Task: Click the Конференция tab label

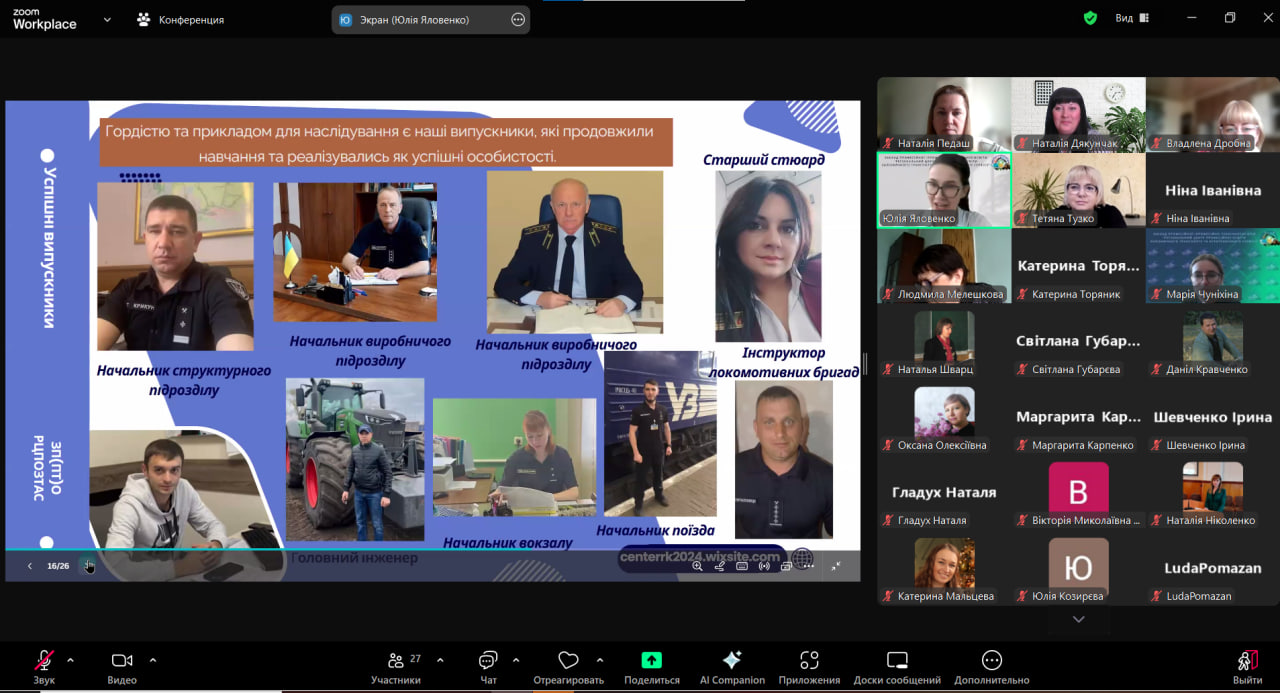Action: click(191, 19)
